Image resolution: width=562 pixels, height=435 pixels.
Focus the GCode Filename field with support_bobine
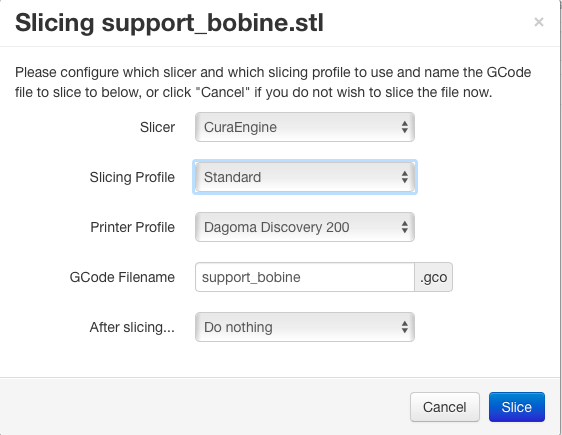[305, 277]
